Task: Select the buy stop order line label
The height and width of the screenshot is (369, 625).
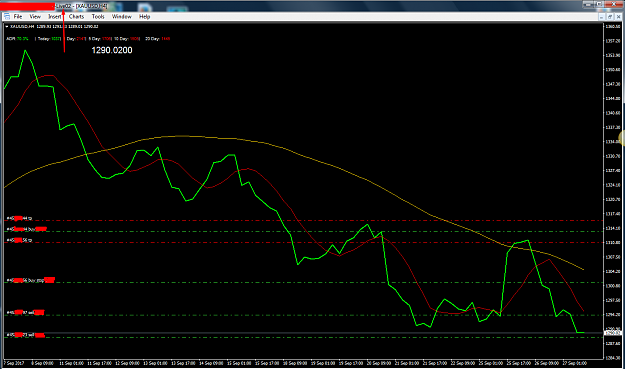Action: pos(30,280)
